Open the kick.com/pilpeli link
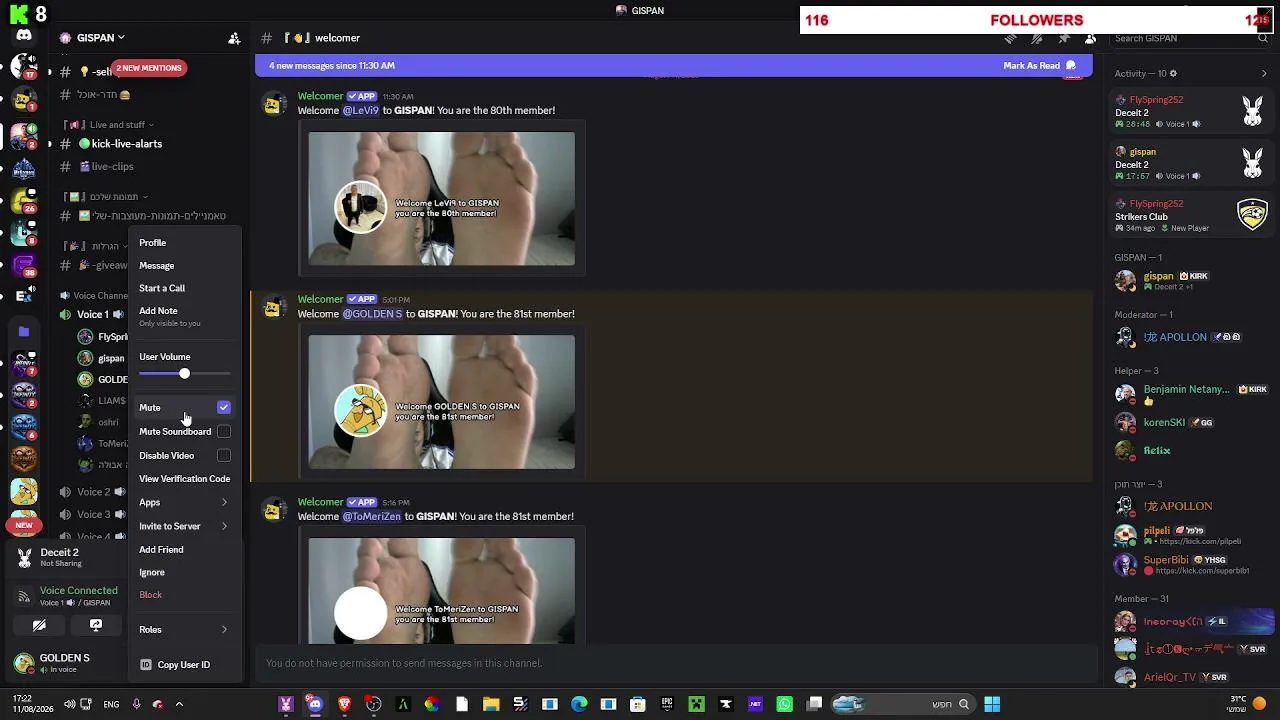This screenshot has width=1280, height=720. pos(1200,542)
